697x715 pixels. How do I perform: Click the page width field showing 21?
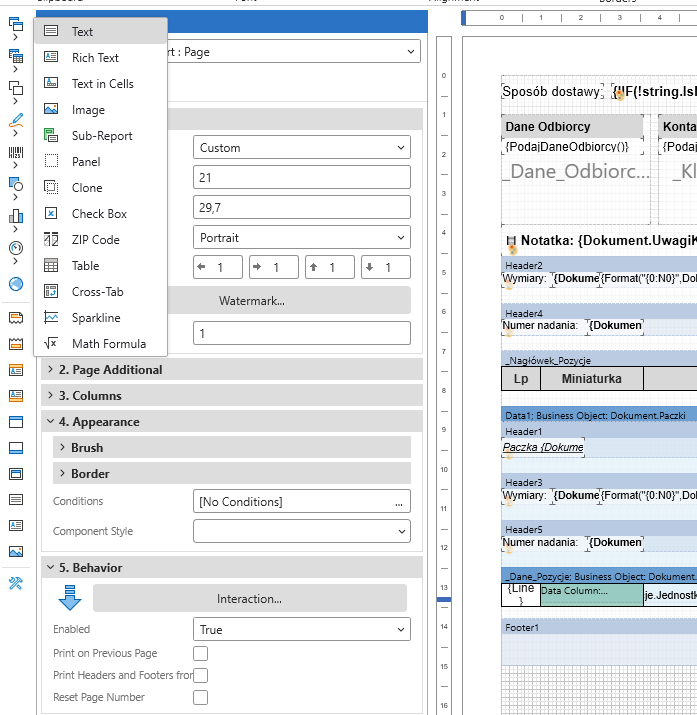coord(301,177)
